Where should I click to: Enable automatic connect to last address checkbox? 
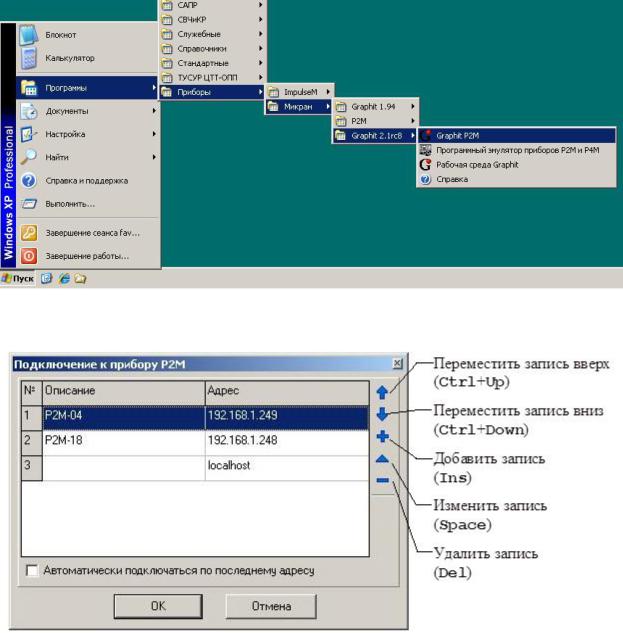(32, 570)
